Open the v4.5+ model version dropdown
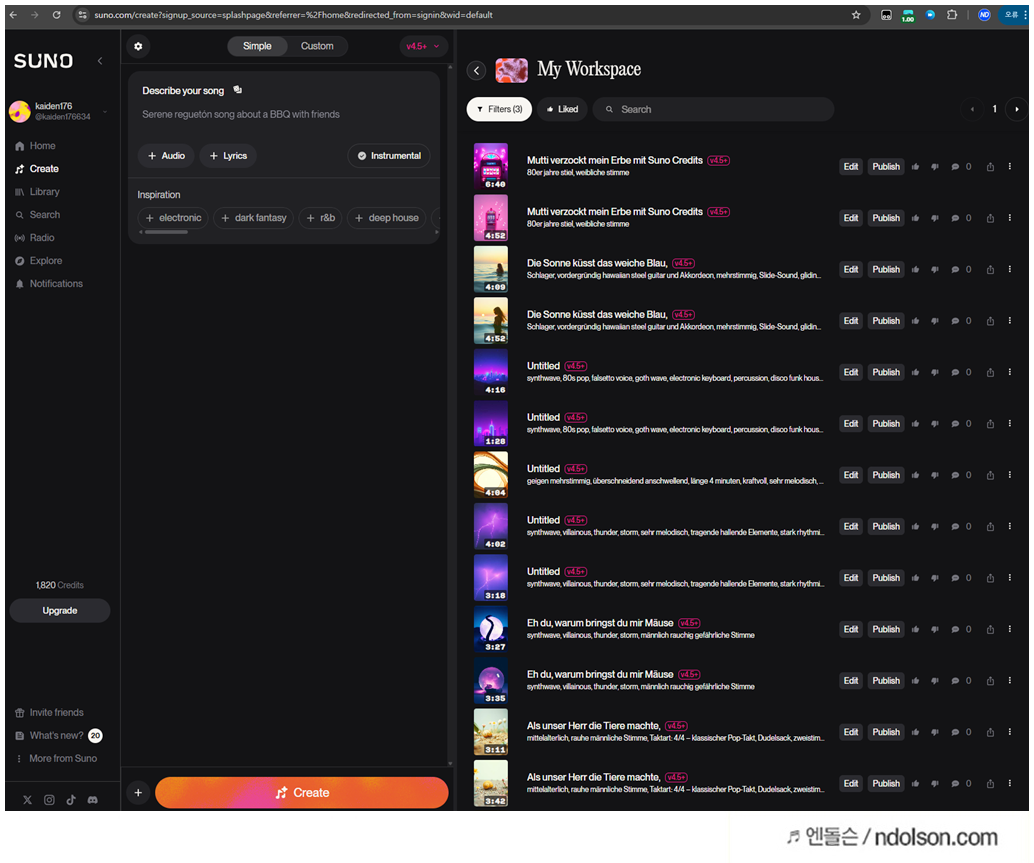Screen dimensions: 1034x863 click(x=423, y=46)
